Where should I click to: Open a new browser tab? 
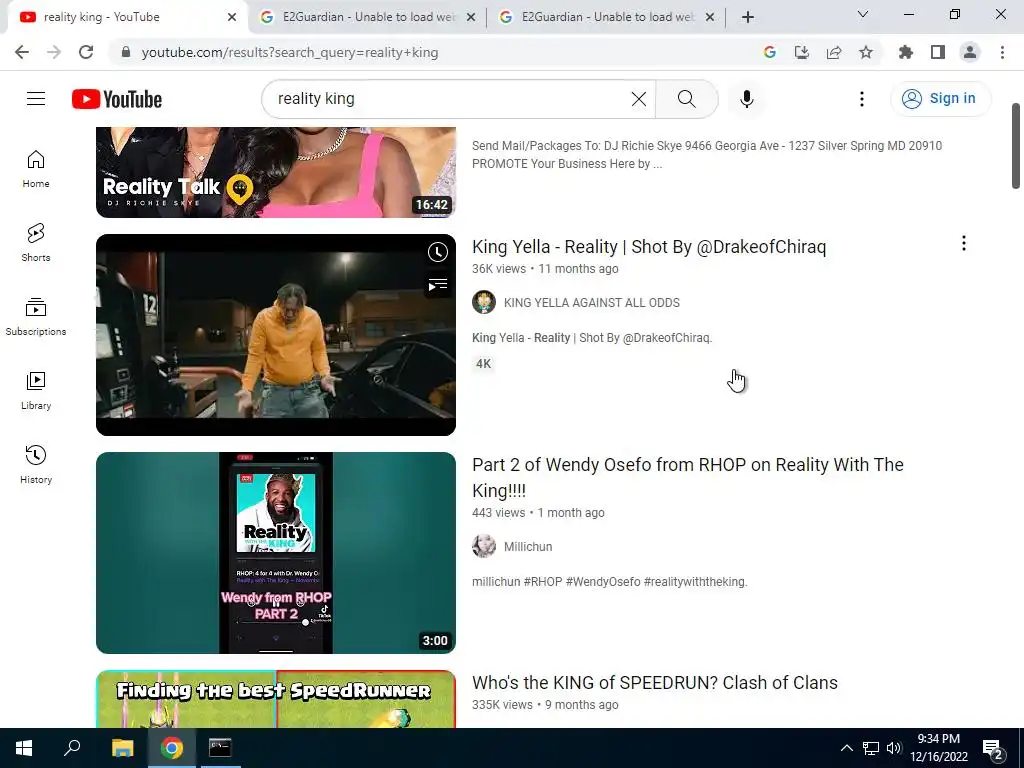point(748,18)
